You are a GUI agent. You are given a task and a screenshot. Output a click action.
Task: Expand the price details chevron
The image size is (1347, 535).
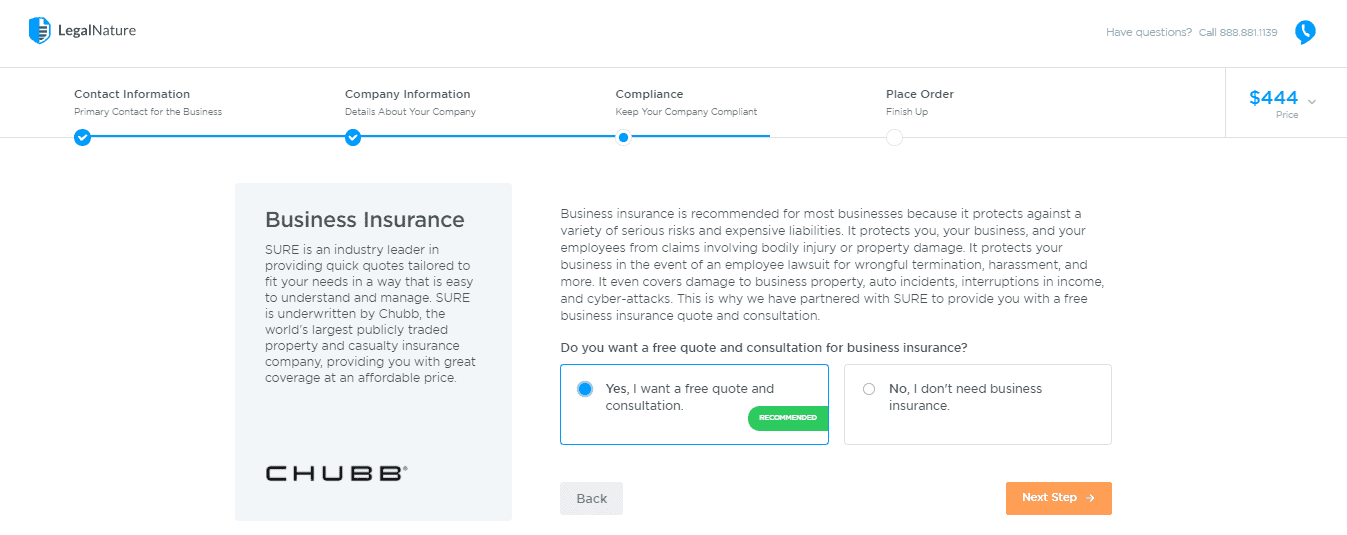(x=1312, y=102)
